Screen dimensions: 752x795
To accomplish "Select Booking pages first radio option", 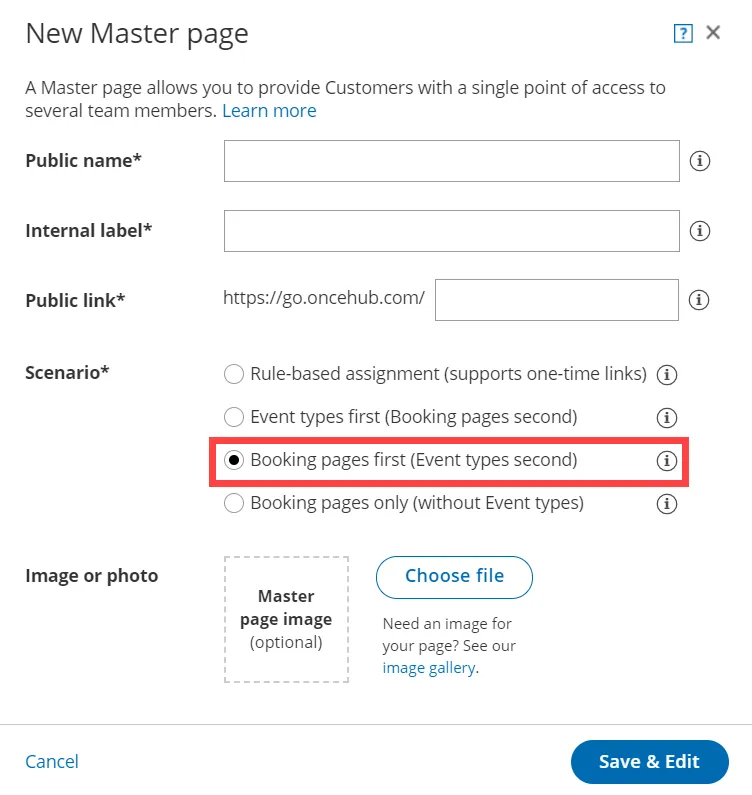I will click(234, 460).
